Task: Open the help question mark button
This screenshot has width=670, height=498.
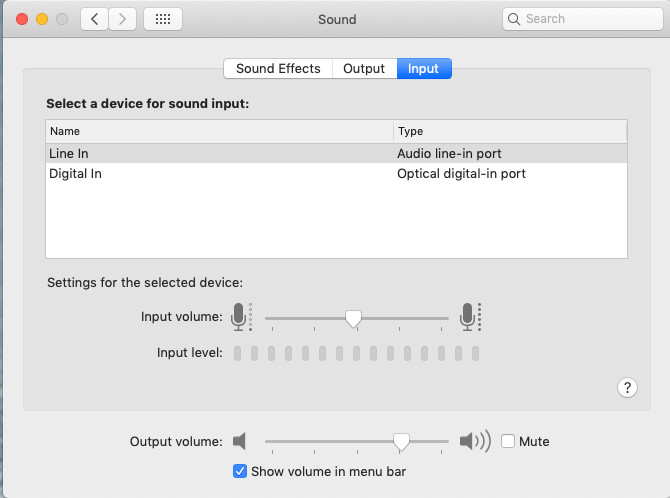Action: [x=628, y=387]
